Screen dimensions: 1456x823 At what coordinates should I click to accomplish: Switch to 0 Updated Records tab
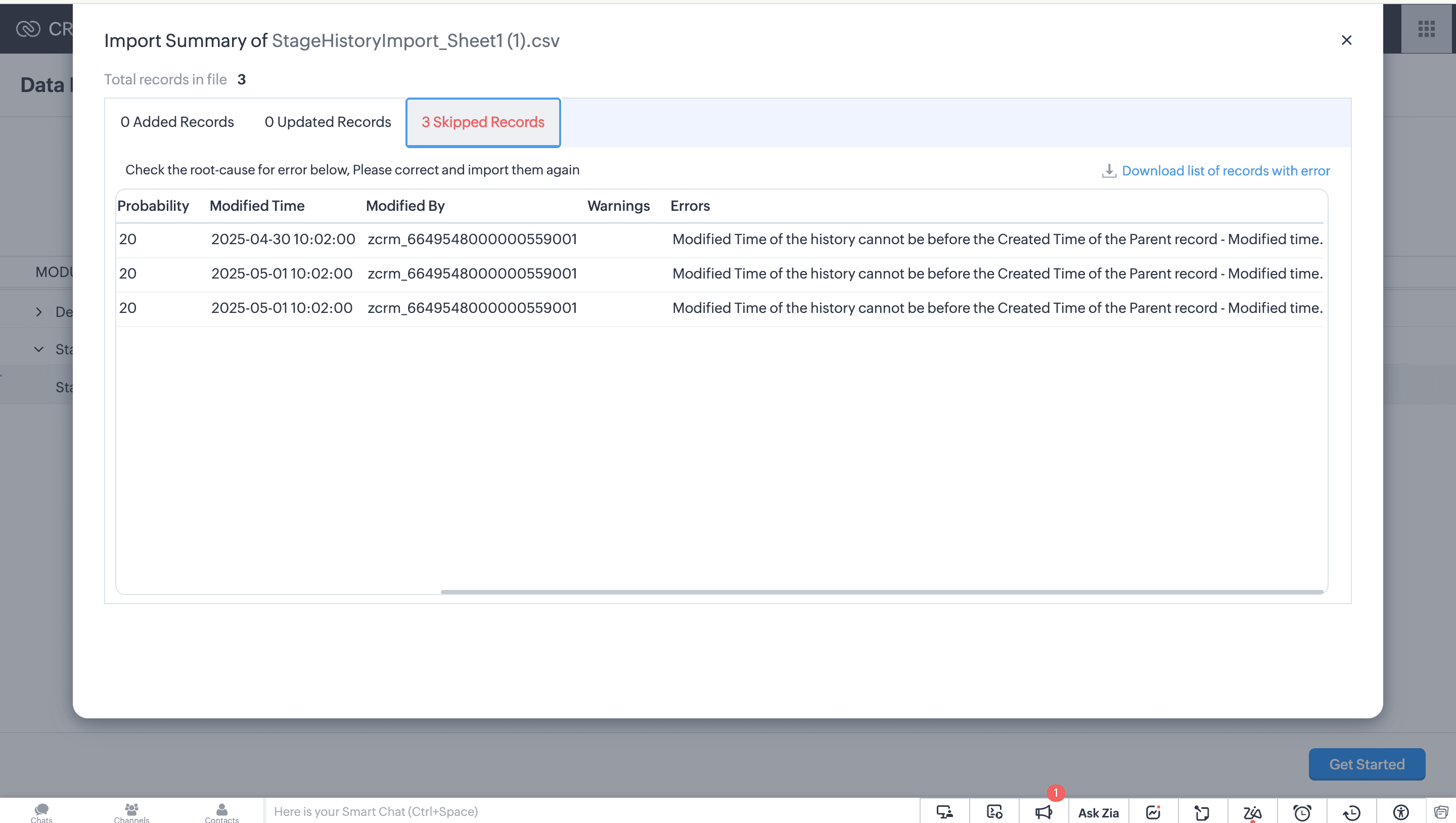[327, 122]
